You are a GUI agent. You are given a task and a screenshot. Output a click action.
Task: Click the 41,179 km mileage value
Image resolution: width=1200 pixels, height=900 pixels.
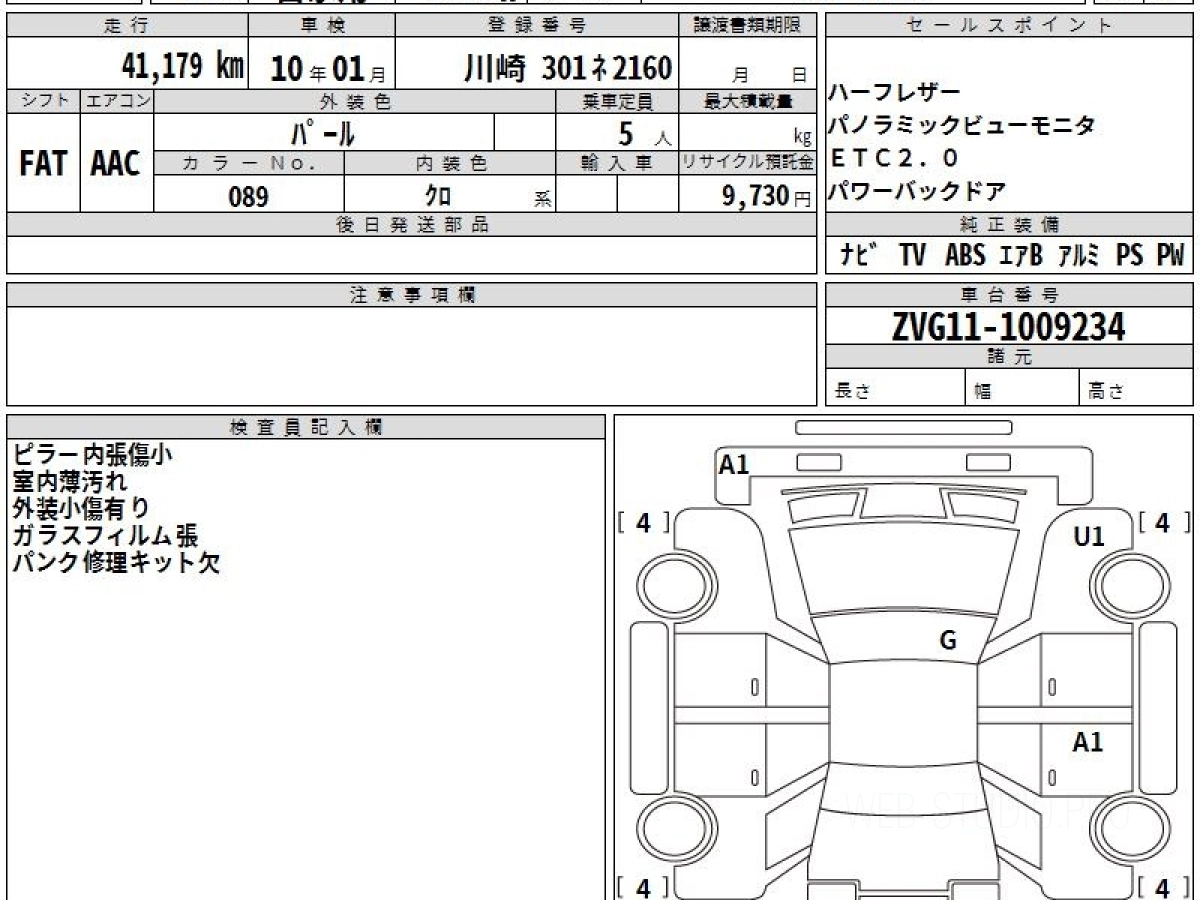[182, 66]
